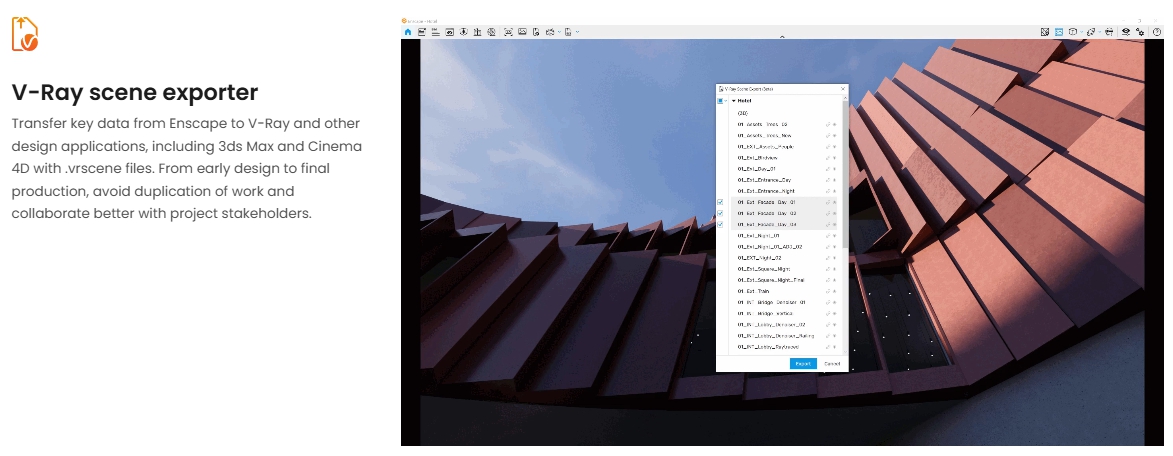Click the document-with-badge export icon
The height and width of the screenshot is (456, 1173).
point(536,32)
